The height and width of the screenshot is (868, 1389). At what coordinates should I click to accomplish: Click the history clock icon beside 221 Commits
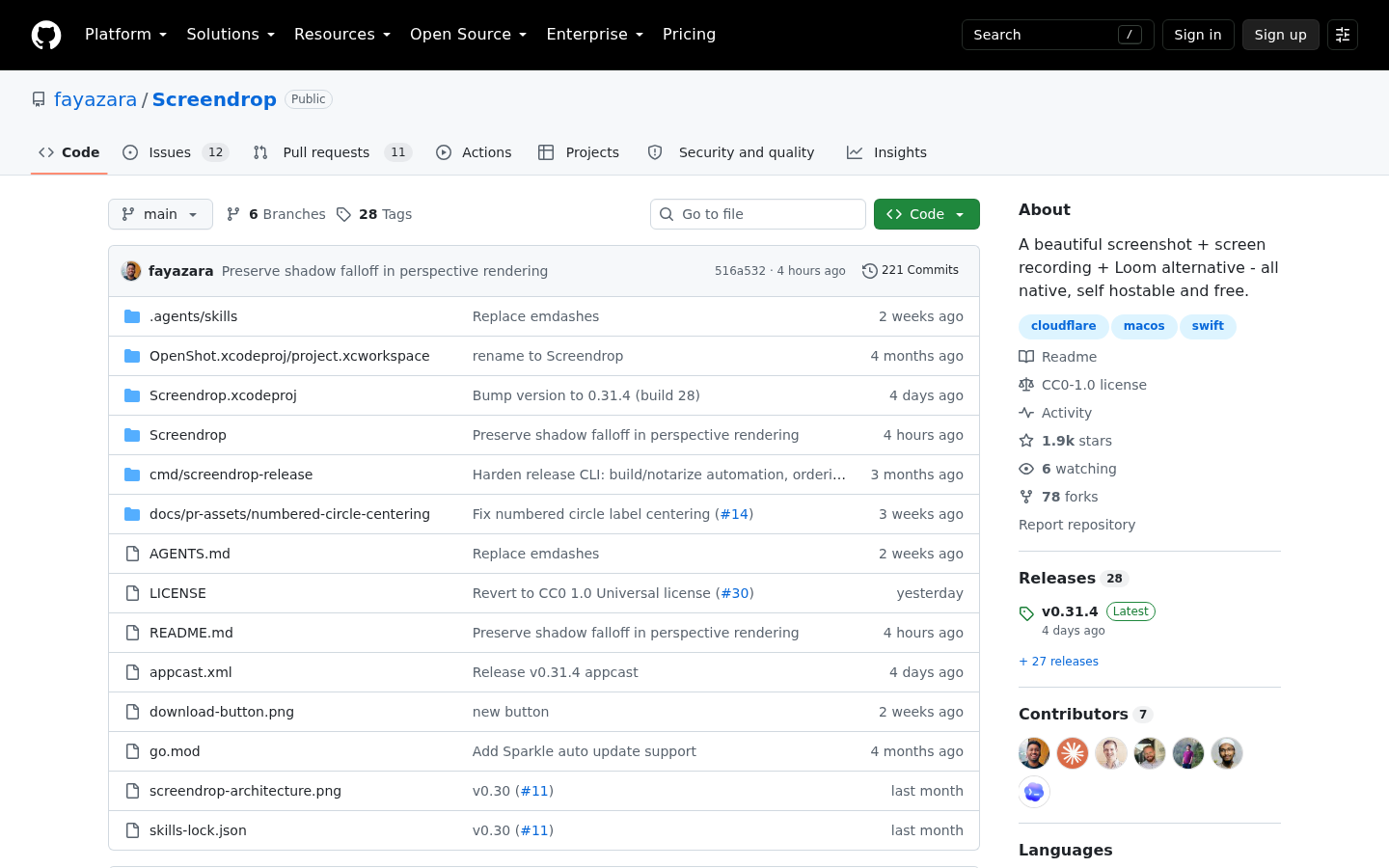coord(870,271)
